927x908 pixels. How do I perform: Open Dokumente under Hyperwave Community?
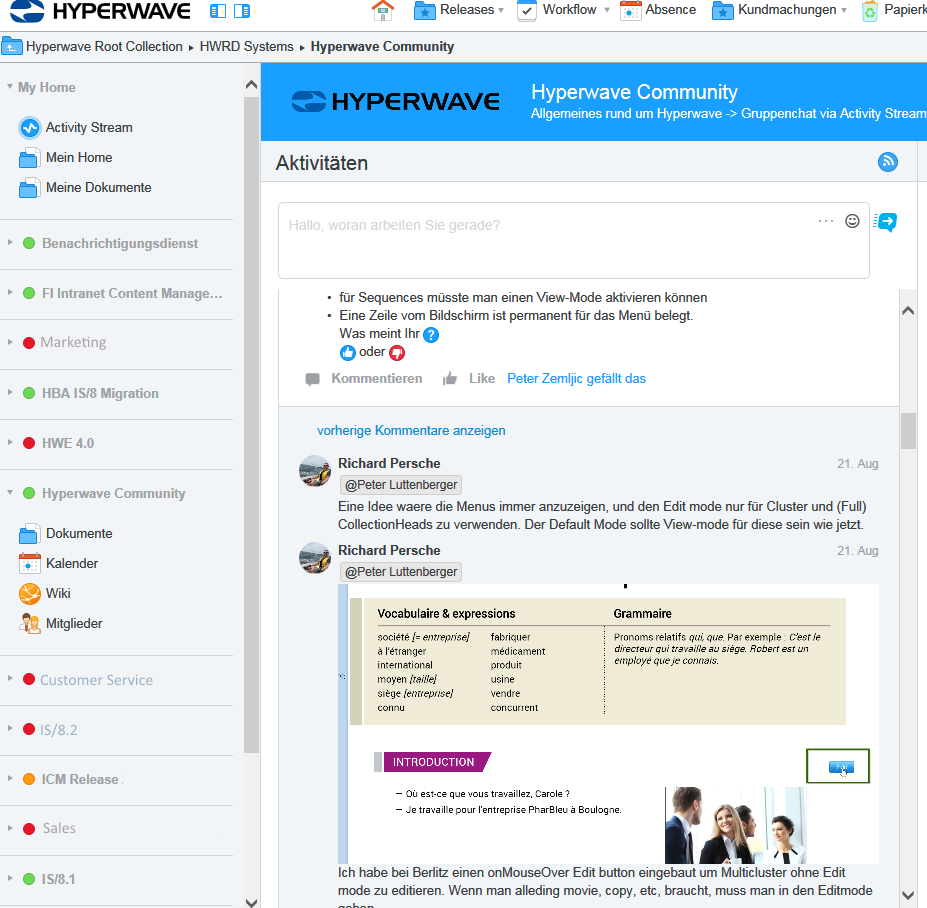click(x=79, y=533)
